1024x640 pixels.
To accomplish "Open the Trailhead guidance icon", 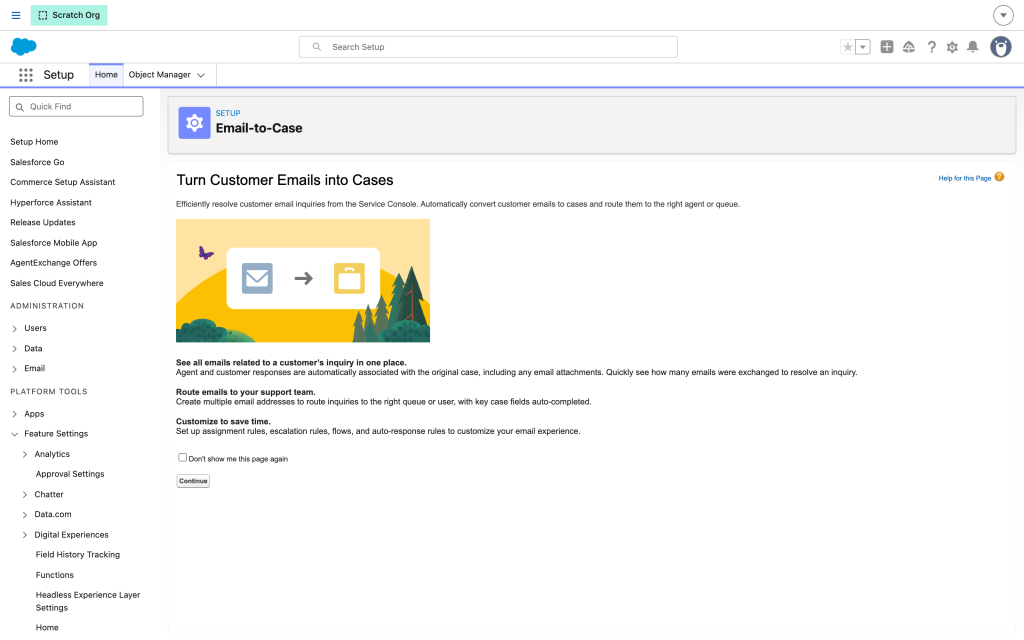I will tap(908, 47).
